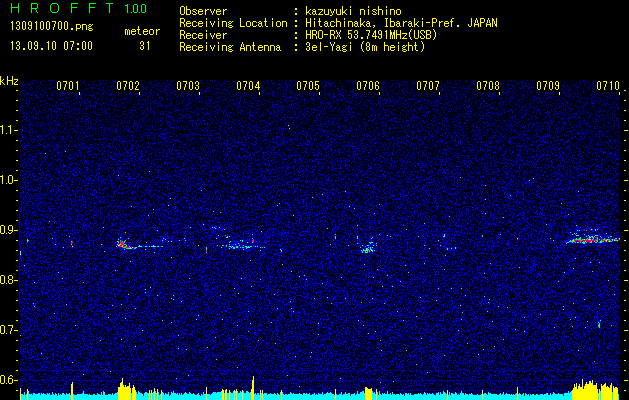Click the Observer label
629x400 pixels.
click(203, 11)
